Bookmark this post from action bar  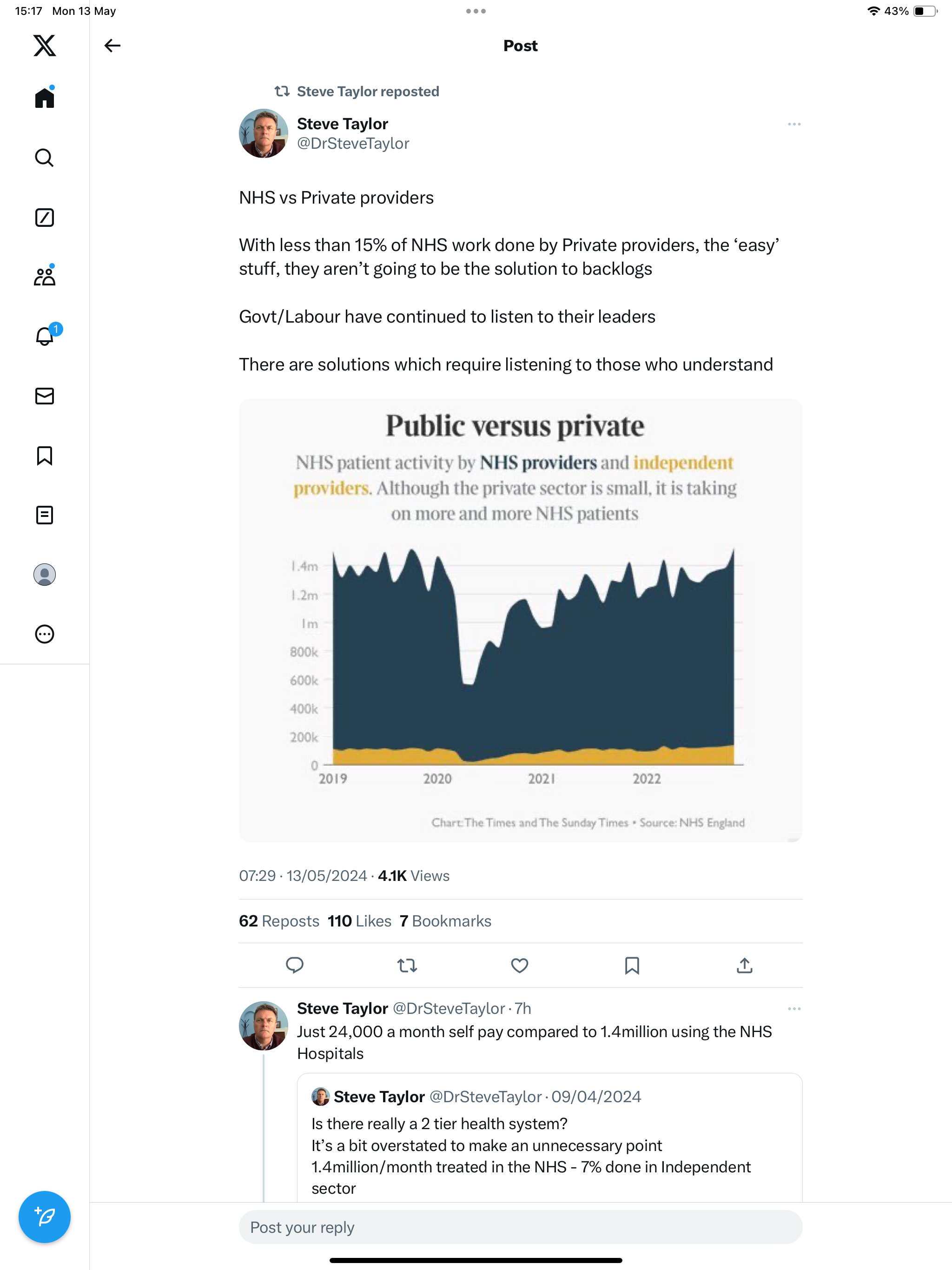(632, 966)
